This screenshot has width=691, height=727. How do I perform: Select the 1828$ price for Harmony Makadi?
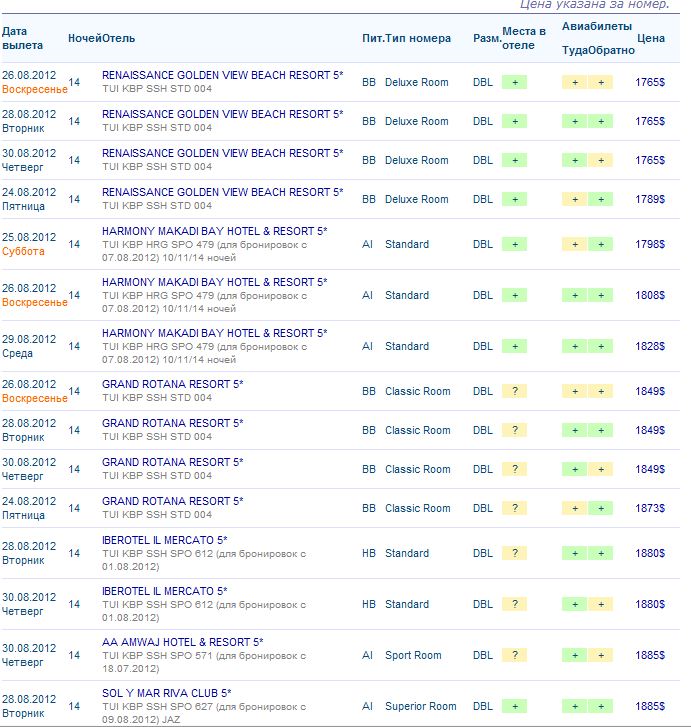[x=649, y=346]
